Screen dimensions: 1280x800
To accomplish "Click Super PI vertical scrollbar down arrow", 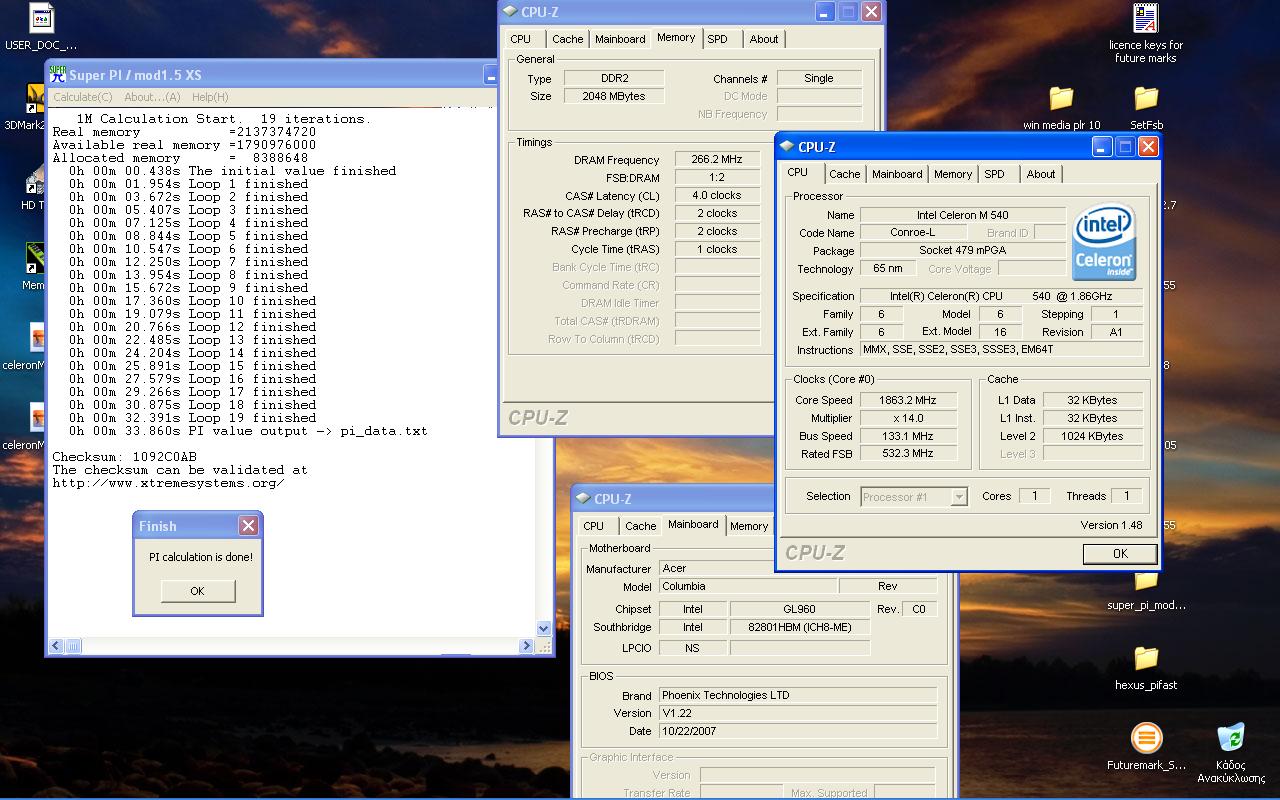I will 544,628.
